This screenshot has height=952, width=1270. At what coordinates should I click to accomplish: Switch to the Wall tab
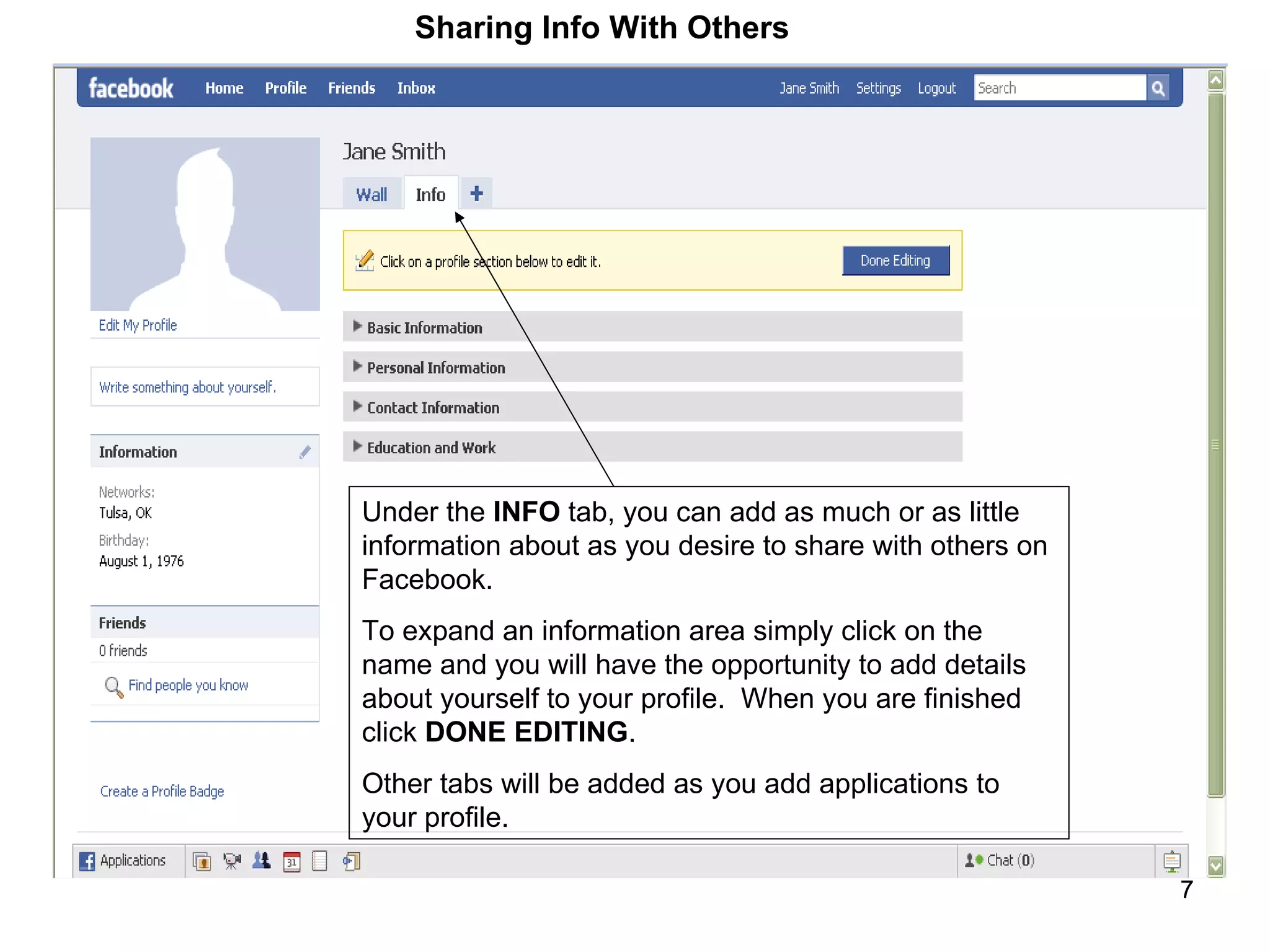click(x=371, y=194)
